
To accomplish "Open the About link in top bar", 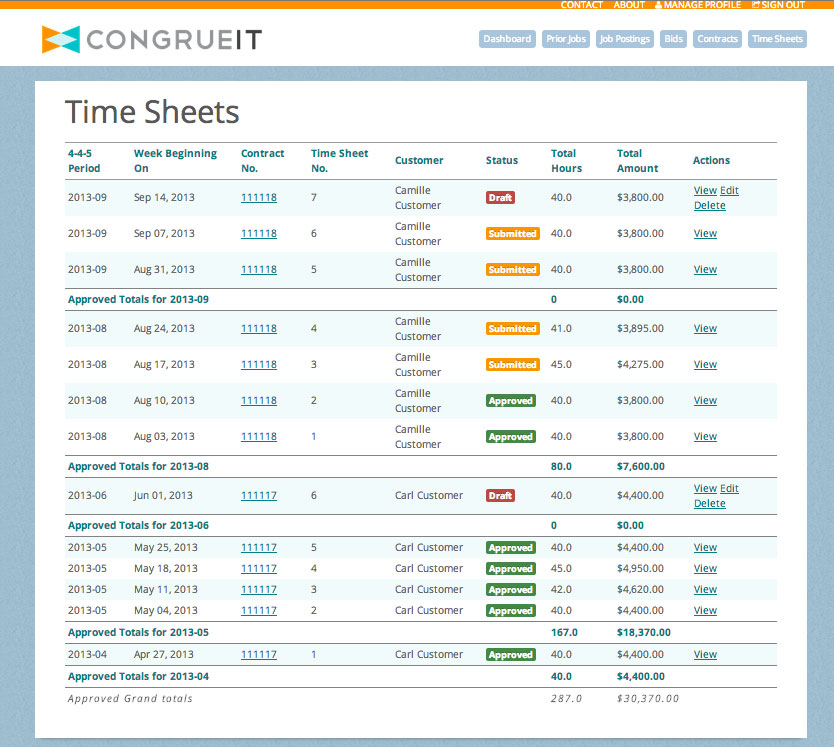I will click(x=629, y=5).
